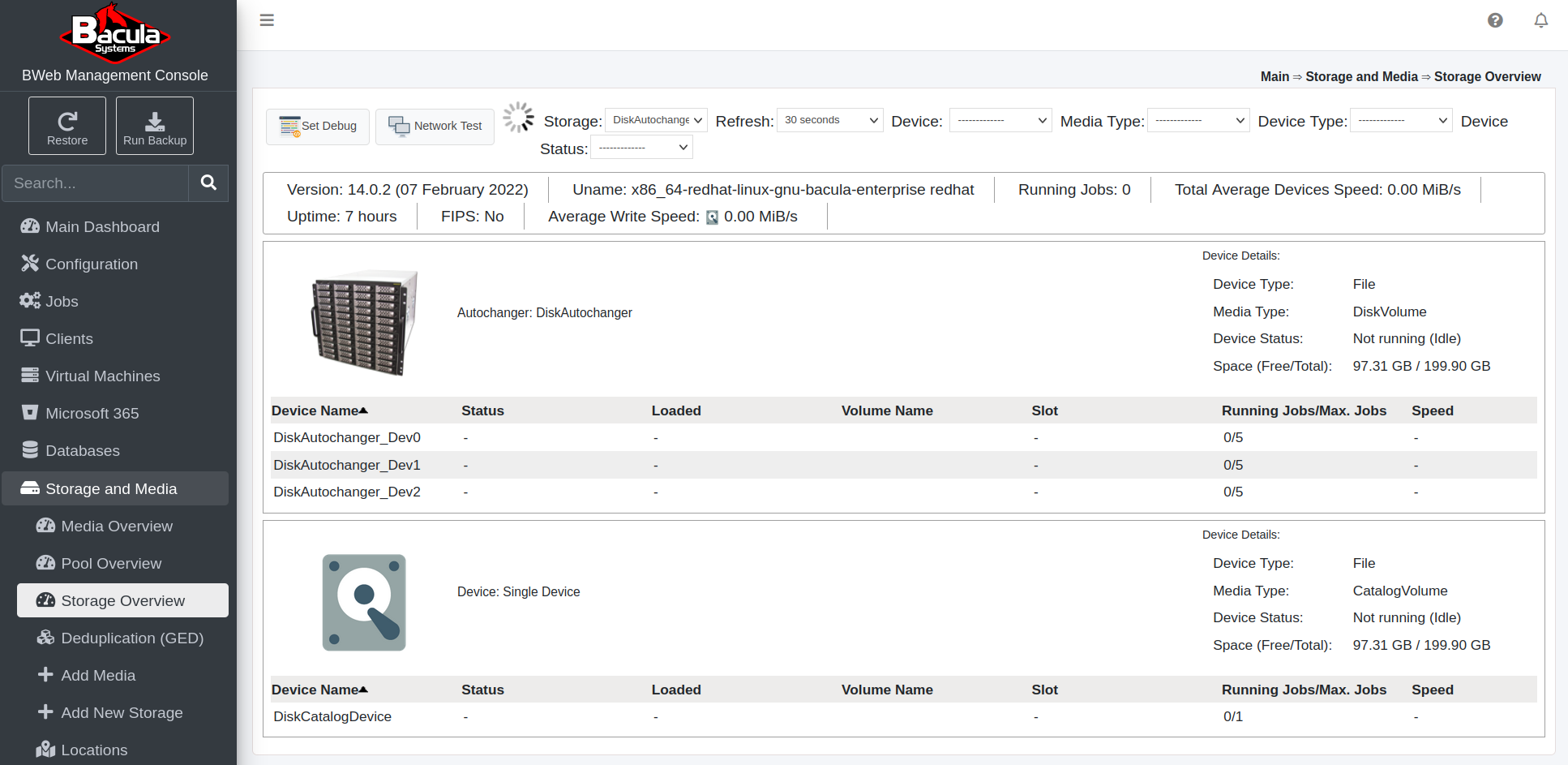Image resolution: width=1568 pixels, height=765 pixels.
Task: Open Clients in sidebar
Action: pos(115,339)
